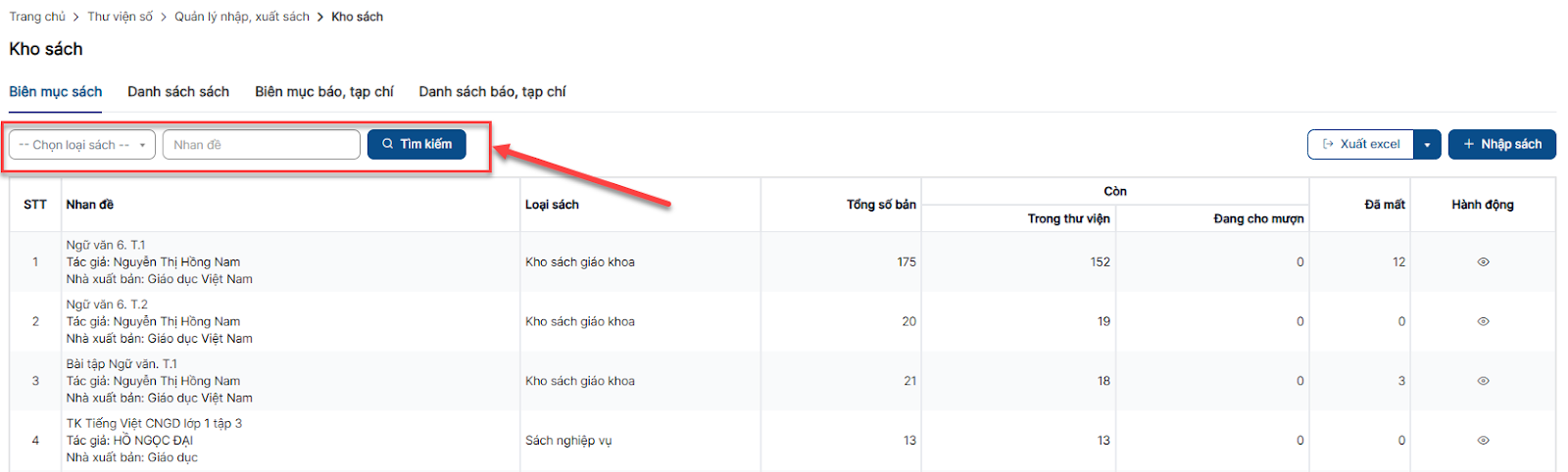
Task: Click the "Xuất excel" export button
Action: 1360,144
